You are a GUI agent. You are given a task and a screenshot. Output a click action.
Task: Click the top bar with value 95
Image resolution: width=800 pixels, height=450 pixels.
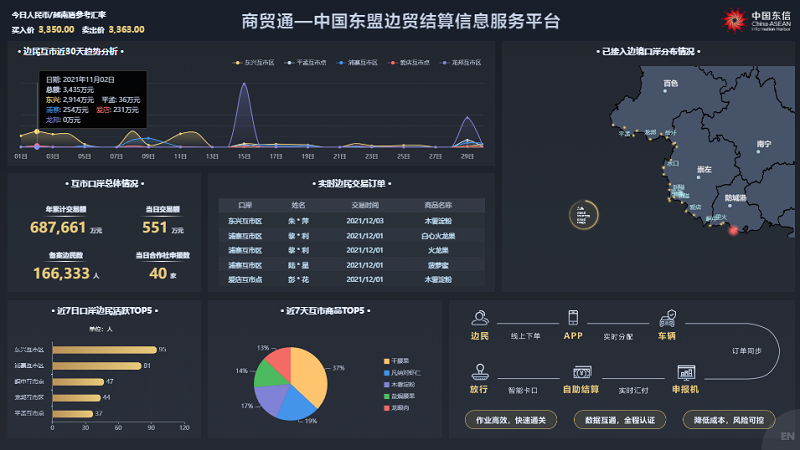pos(105,349)
